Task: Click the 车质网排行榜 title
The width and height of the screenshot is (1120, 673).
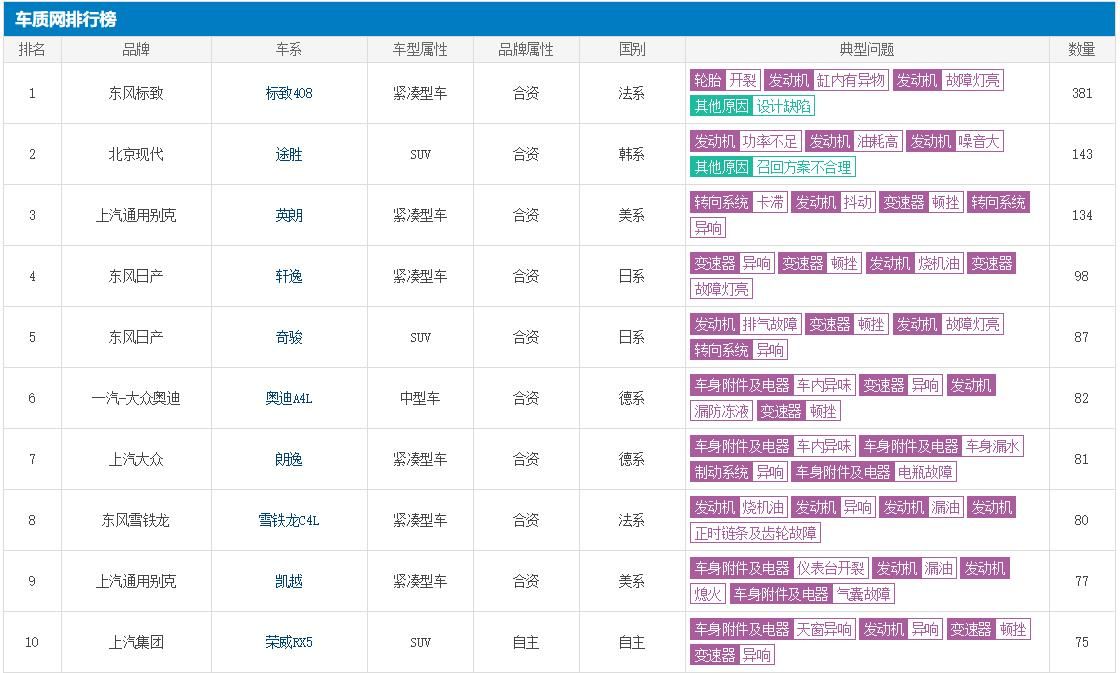Action: 66,19
